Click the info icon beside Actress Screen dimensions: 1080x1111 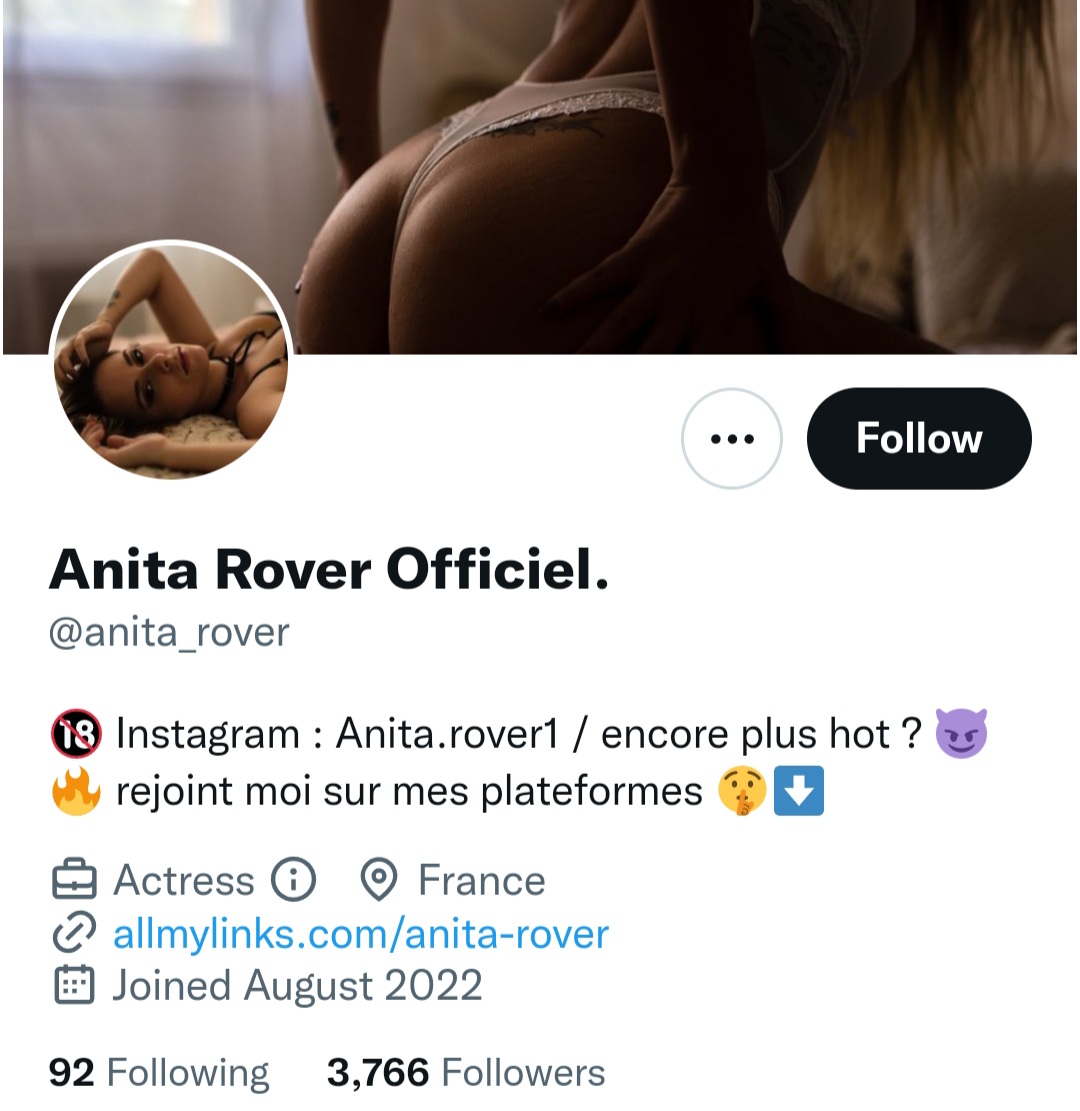click(293, 881)
